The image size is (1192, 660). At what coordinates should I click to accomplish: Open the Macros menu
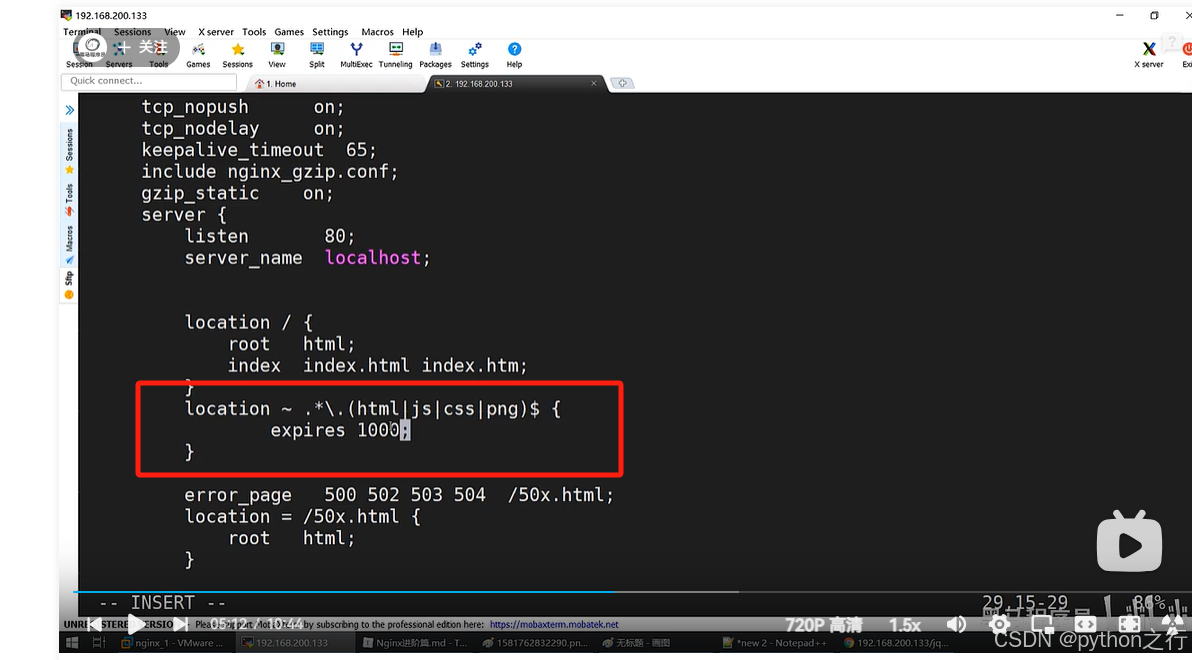[377, 32]
